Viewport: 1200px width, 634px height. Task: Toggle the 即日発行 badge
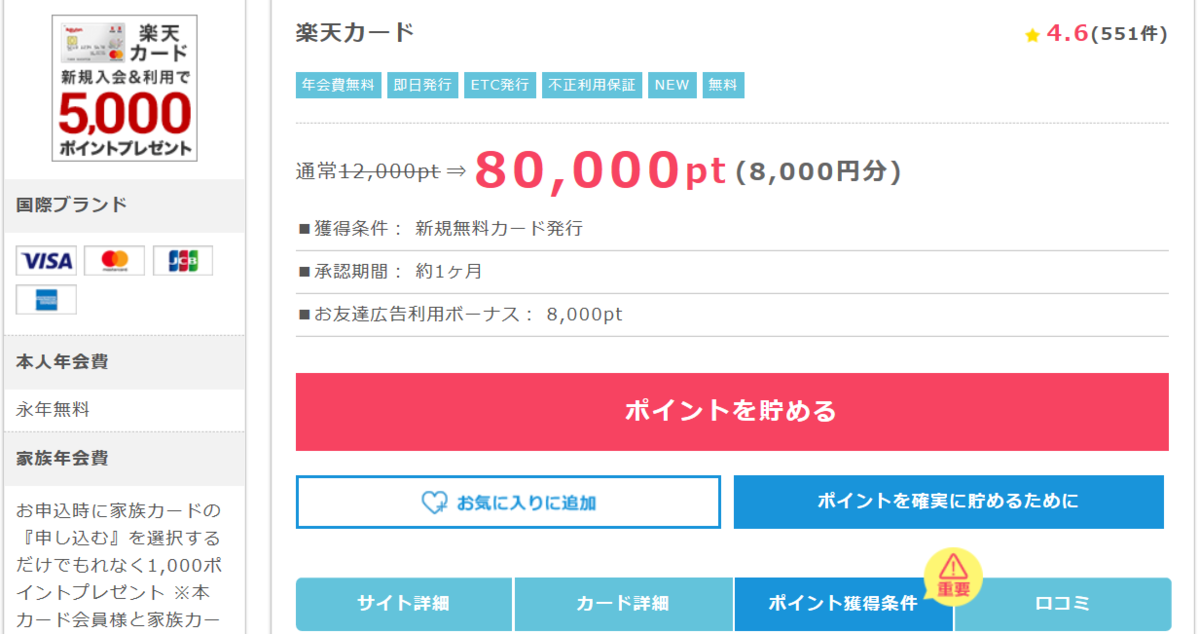pos(422,85)
